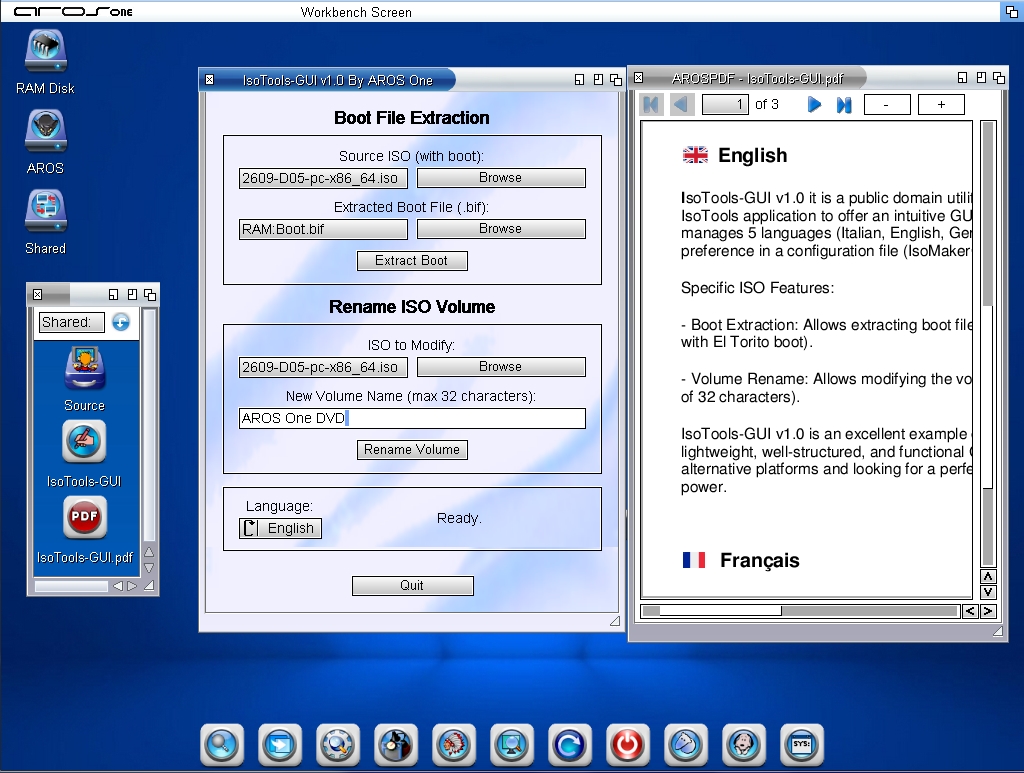
Task: Open the Language cycle selector showing English
Action: 281,528
